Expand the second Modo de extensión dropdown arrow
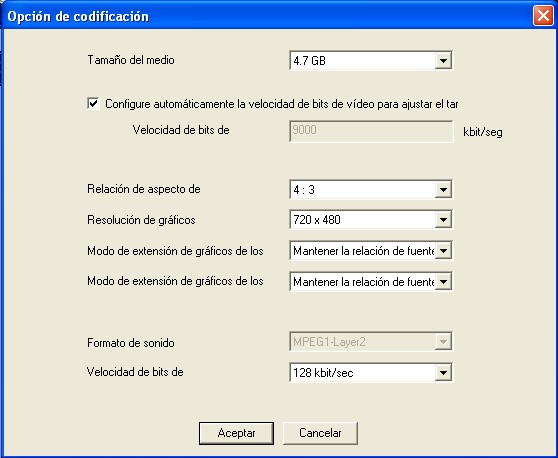The height and width of the screenshot is (458, 558). pyautogui.click(x=443, y=281)
